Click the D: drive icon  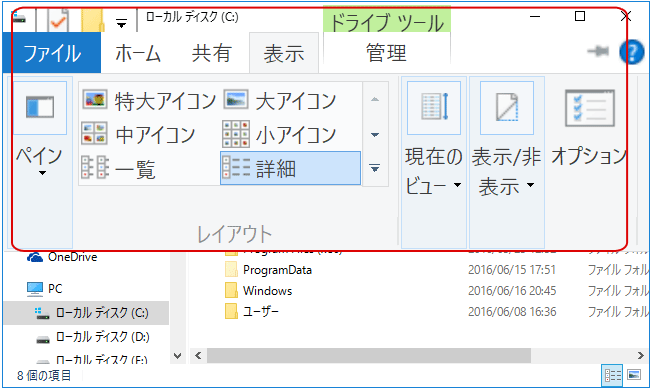click(43, 339)
